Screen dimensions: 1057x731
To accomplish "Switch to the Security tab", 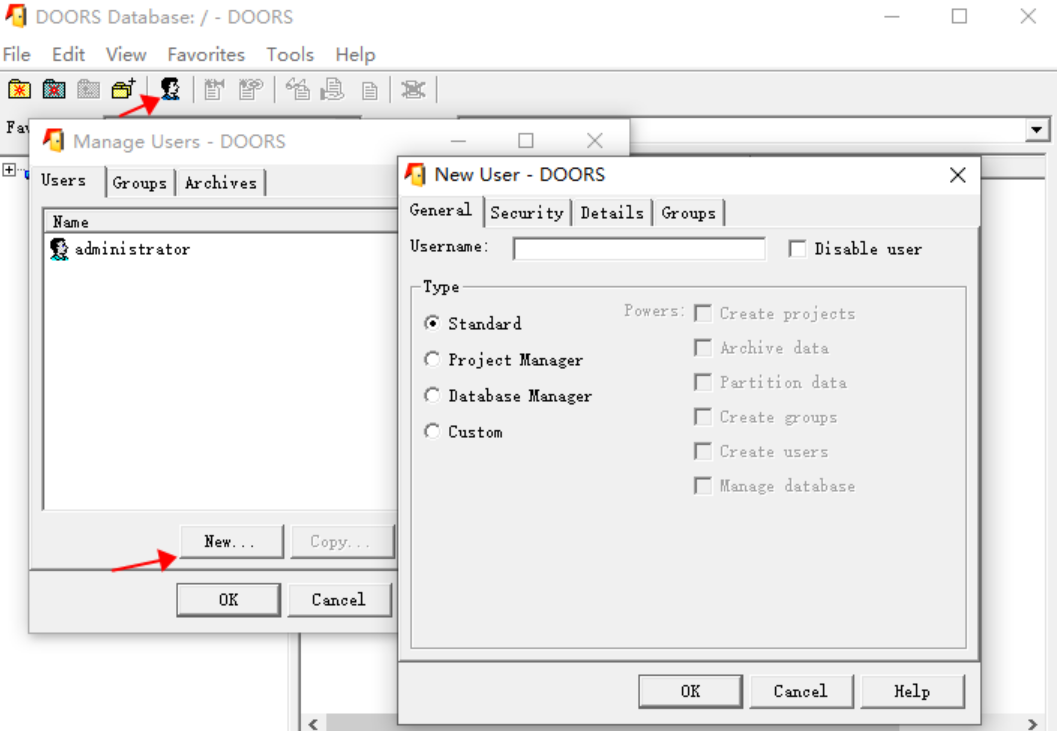I will [x=527, y=212].
